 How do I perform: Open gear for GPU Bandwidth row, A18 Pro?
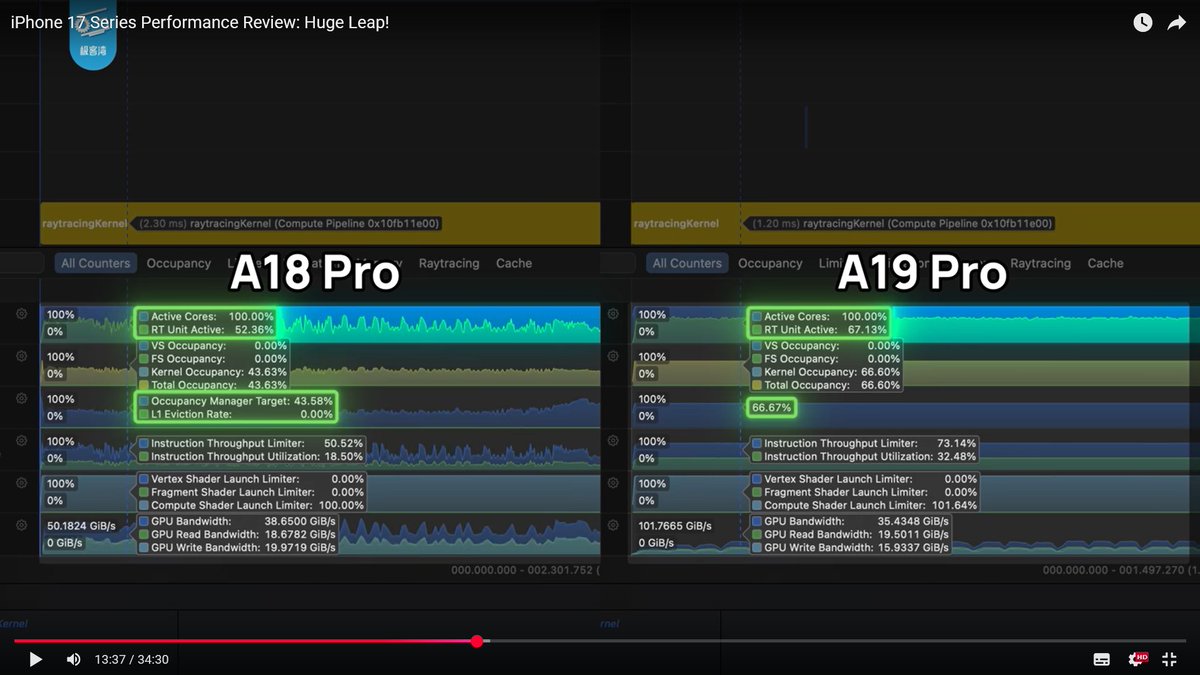(21, 524)
